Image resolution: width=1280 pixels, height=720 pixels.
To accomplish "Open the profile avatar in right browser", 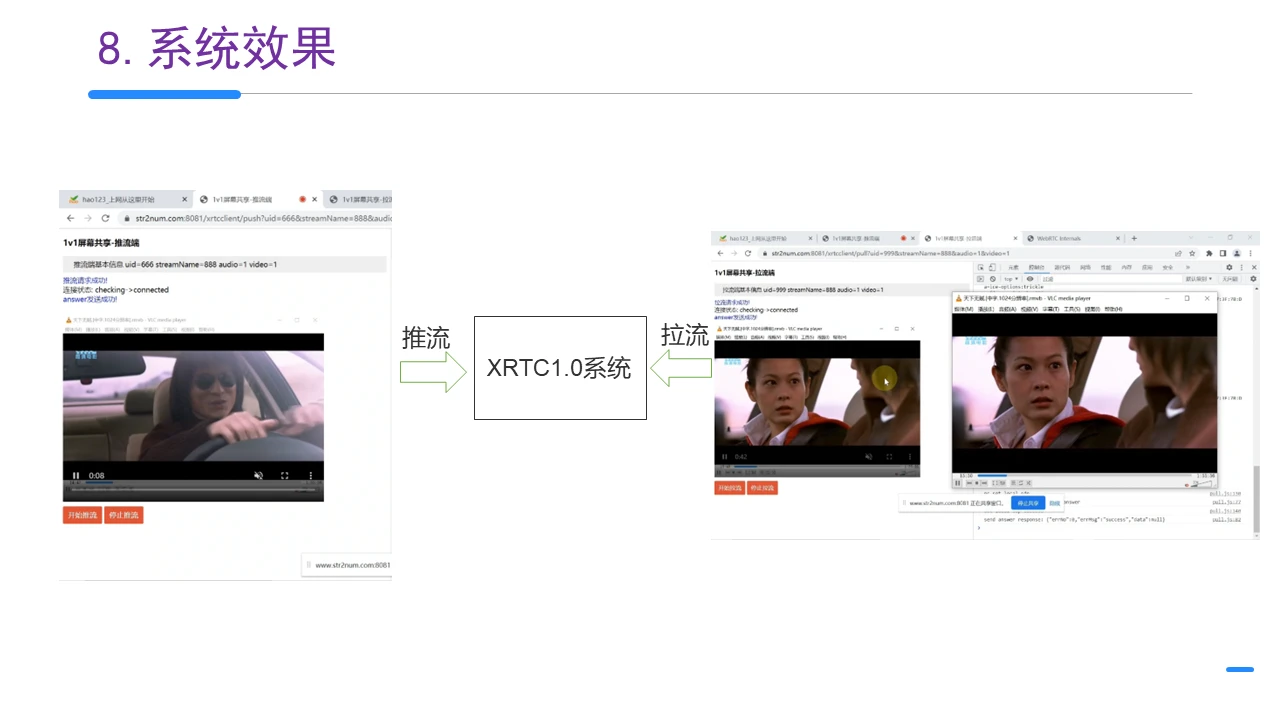I will (1237, 253).
